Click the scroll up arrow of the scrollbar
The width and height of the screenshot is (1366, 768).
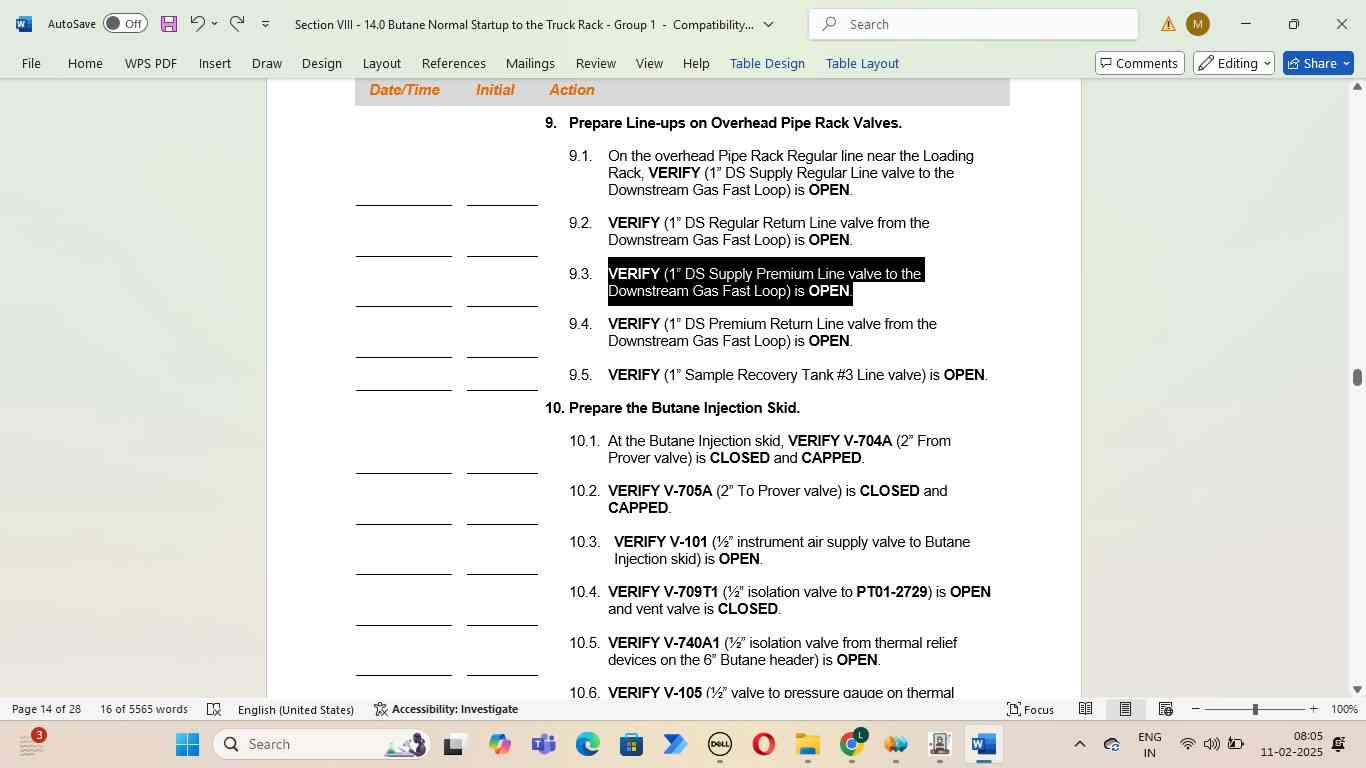1357,86
